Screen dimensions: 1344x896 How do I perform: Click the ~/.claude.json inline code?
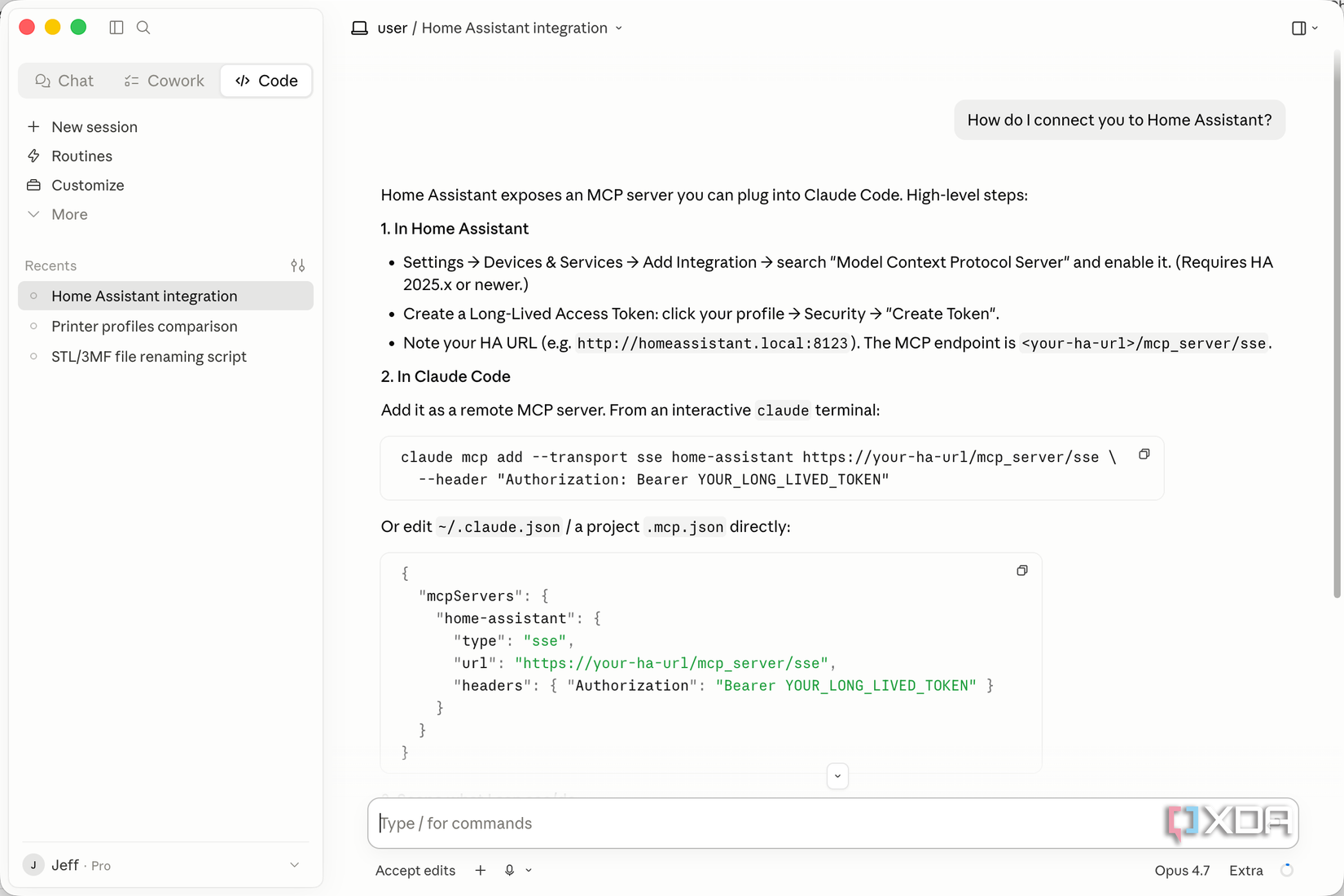[x=499, y=527]
